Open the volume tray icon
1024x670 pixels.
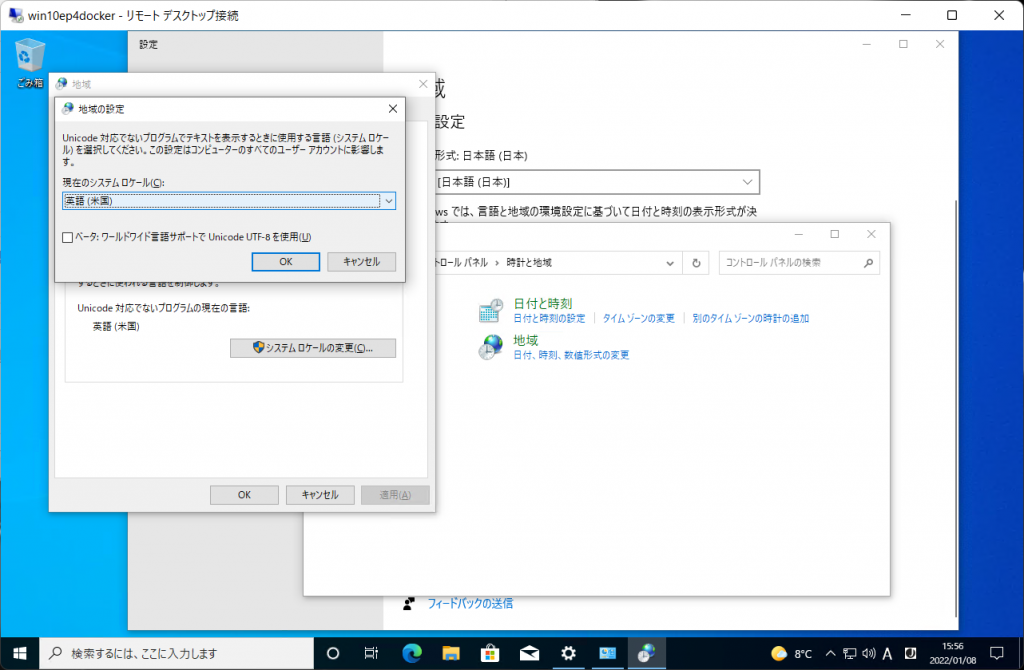[868, 653]
